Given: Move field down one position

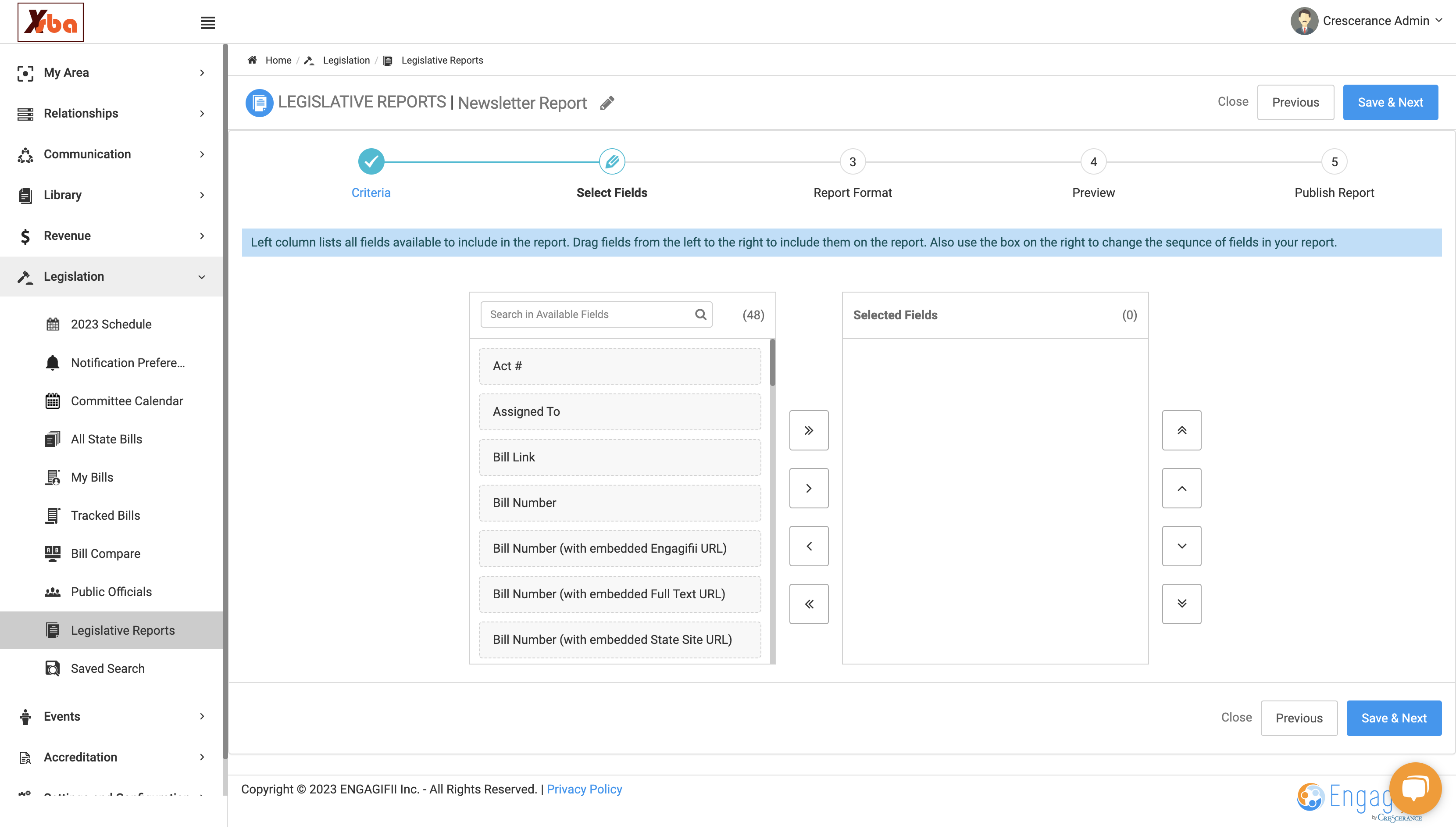Looking at the screenshot, I should (1181, 546).
